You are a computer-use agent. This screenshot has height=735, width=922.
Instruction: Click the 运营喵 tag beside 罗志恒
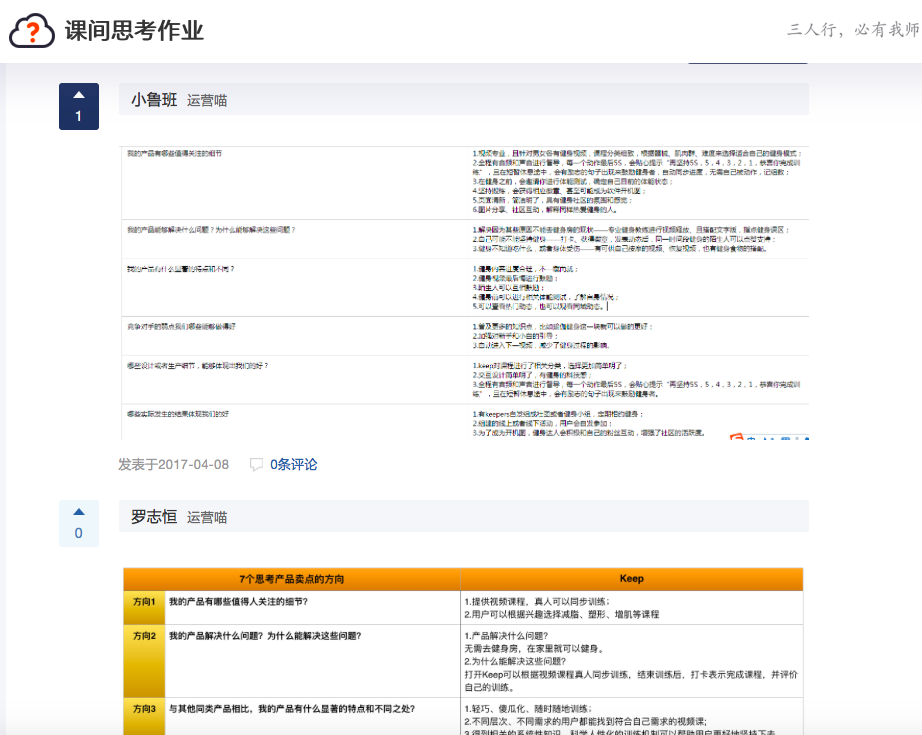[207, 517]
